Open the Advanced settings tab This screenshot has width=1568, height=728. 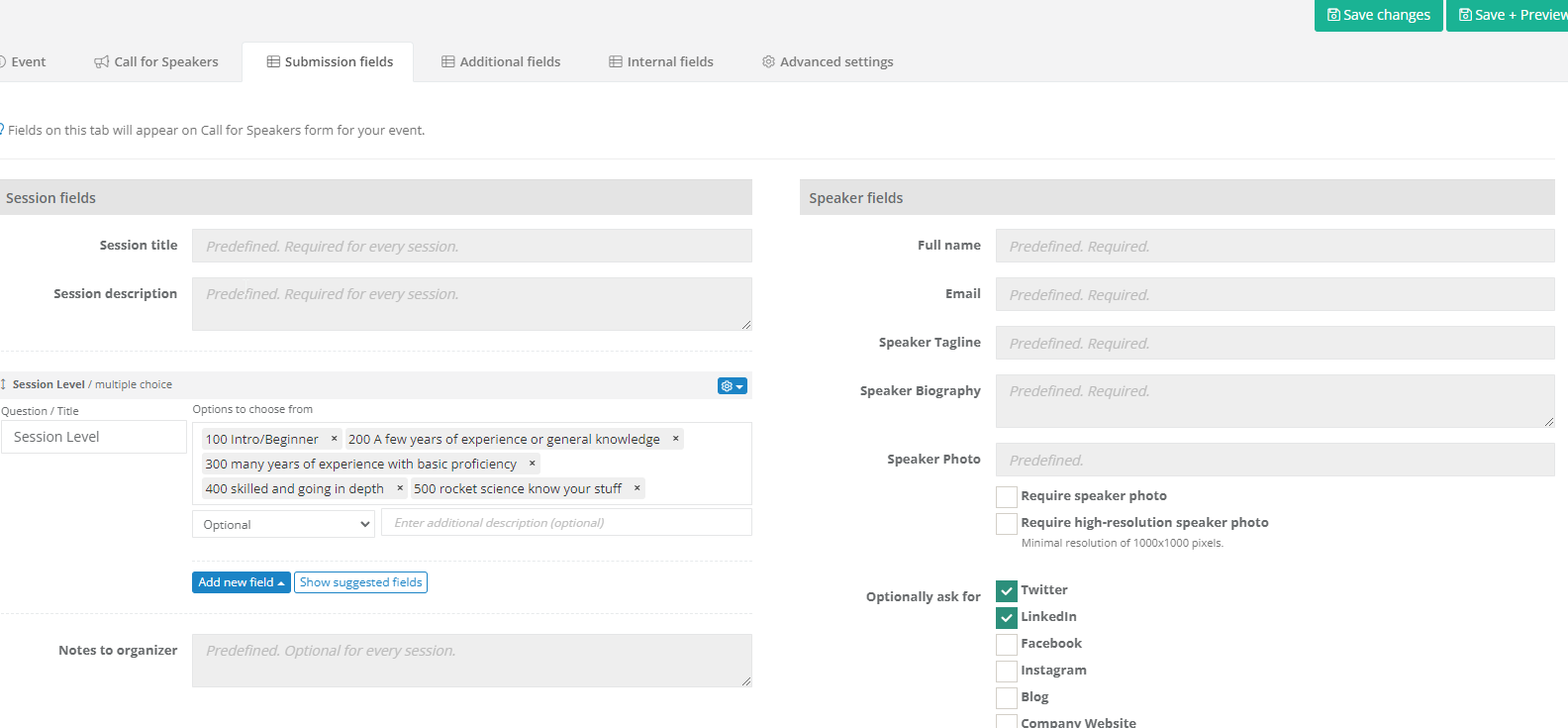(828, 61)
